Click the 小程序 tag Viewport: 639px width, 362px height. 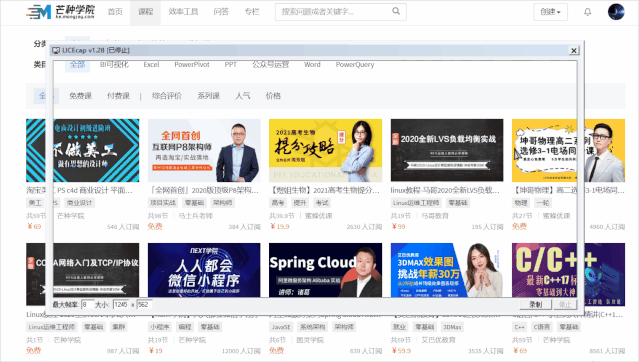click(159, 327)
